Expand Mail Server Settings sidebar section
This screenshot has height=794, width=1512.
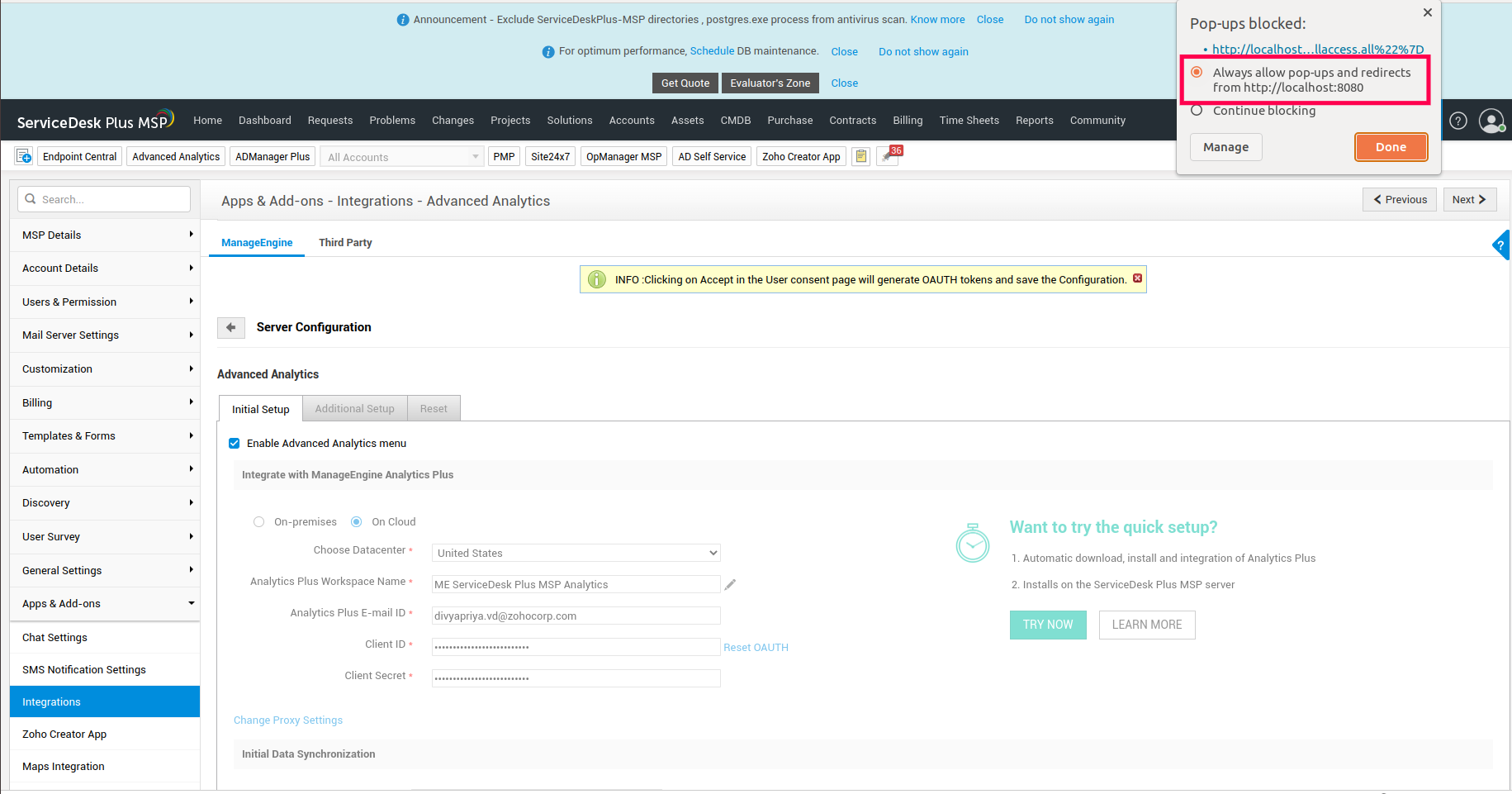point(105,335)
